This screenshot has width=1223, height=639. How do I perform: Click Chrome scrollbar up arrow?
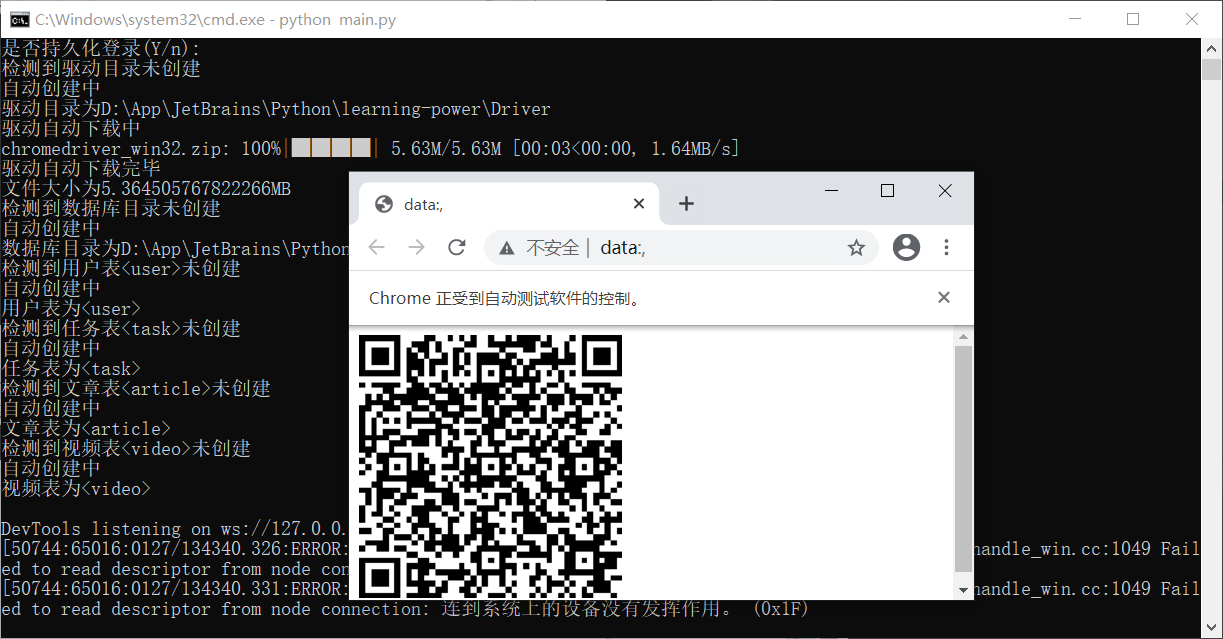pyautogui.click(x=963, y=337)
